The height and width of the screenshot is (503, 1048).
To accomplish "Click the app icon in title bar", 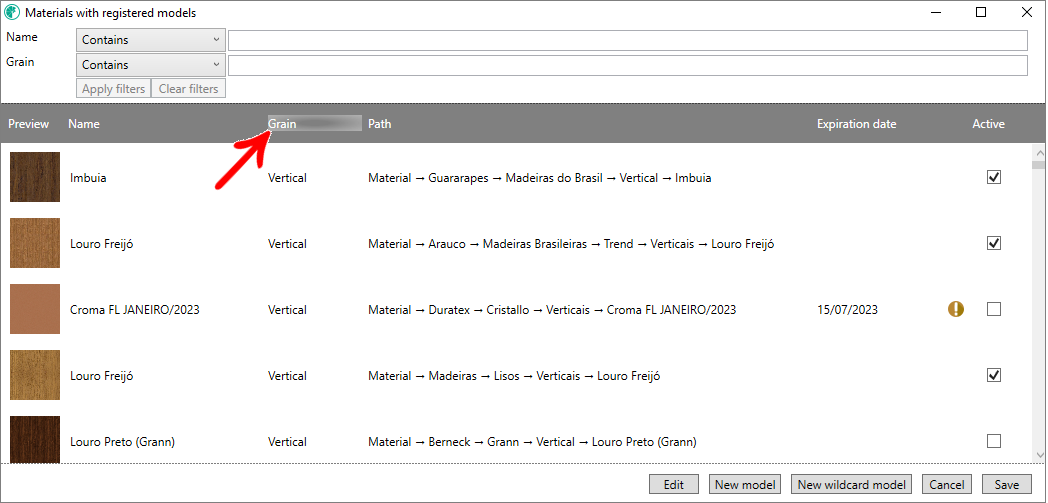I will (x=13, y=13).
